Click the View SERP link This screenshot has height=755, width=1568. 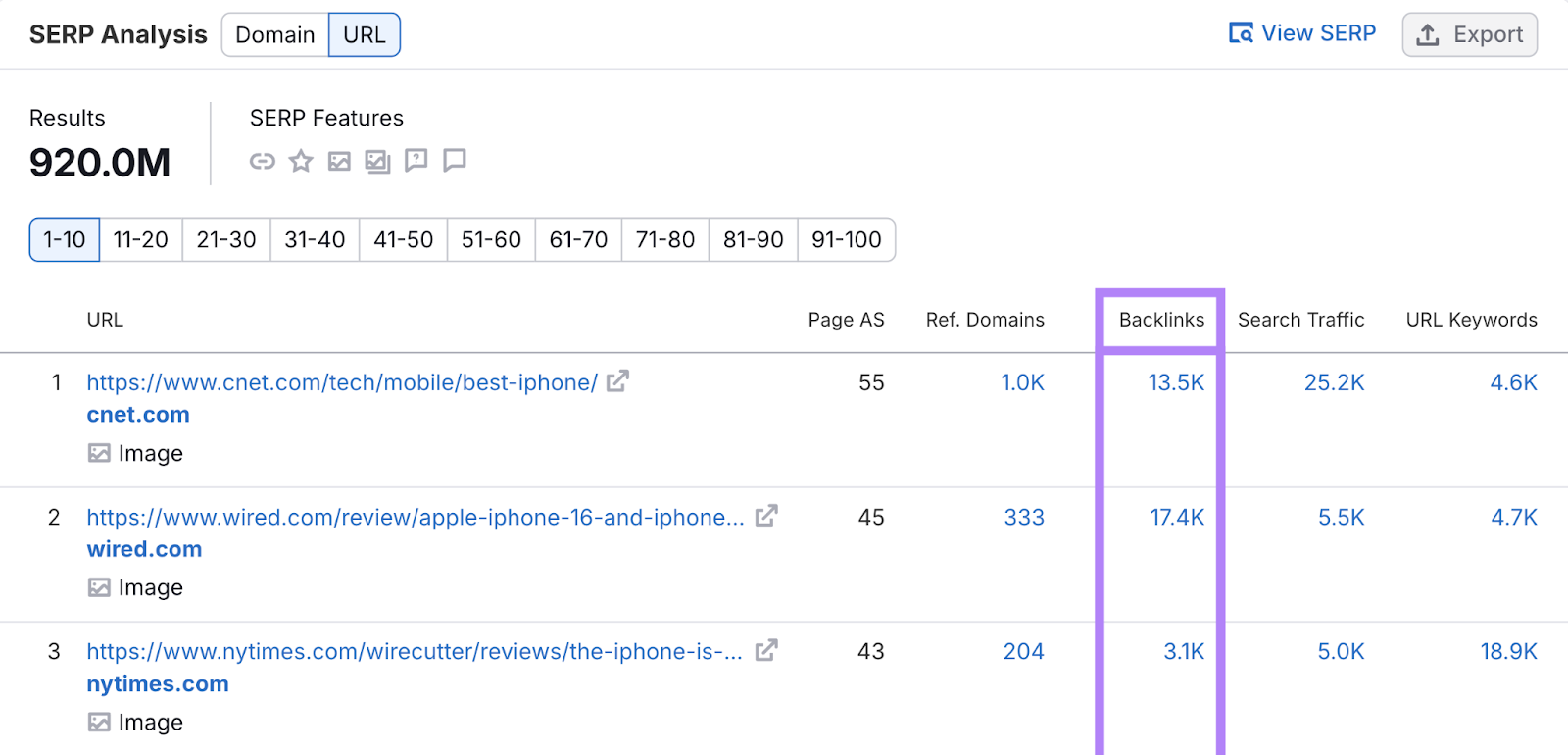(x=1302, y=33)
